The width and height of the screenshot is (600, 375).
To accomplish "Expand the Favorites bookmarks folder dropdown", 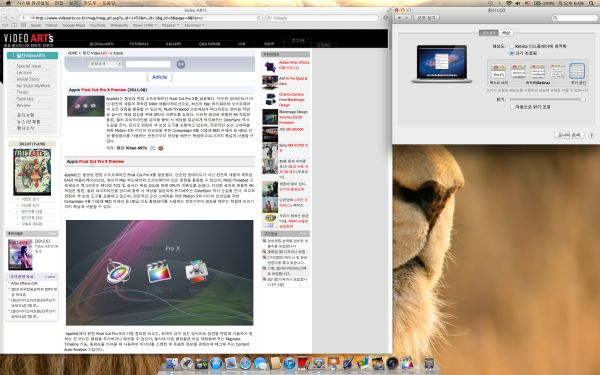I will coord(194,25).
